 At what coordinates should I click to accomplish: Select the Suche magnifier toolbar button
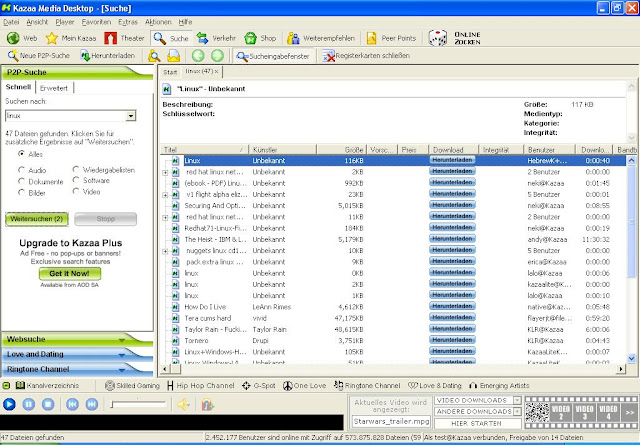pos(171,38)
